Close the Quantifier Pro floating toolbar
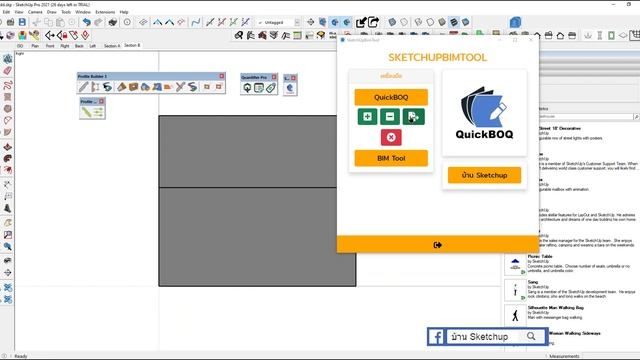This screenshot has height=360, width=640. (274, 77)
